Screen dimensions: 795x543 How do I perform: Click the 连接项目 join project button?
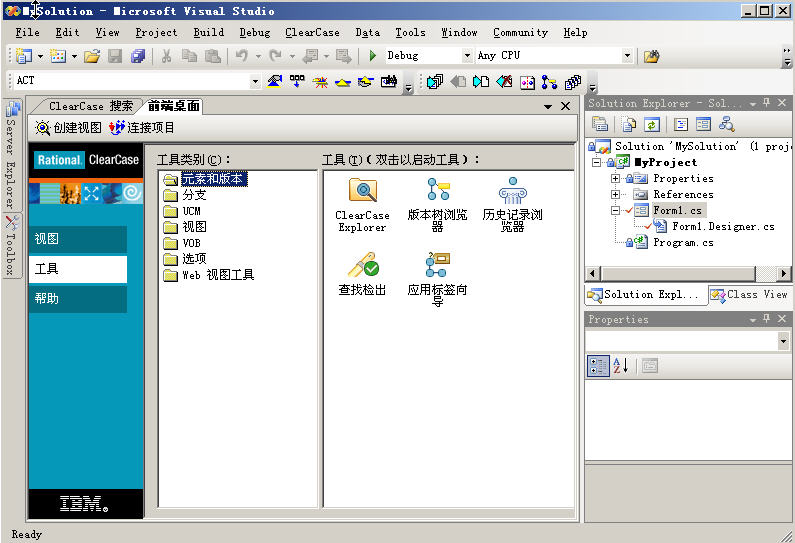141,128
